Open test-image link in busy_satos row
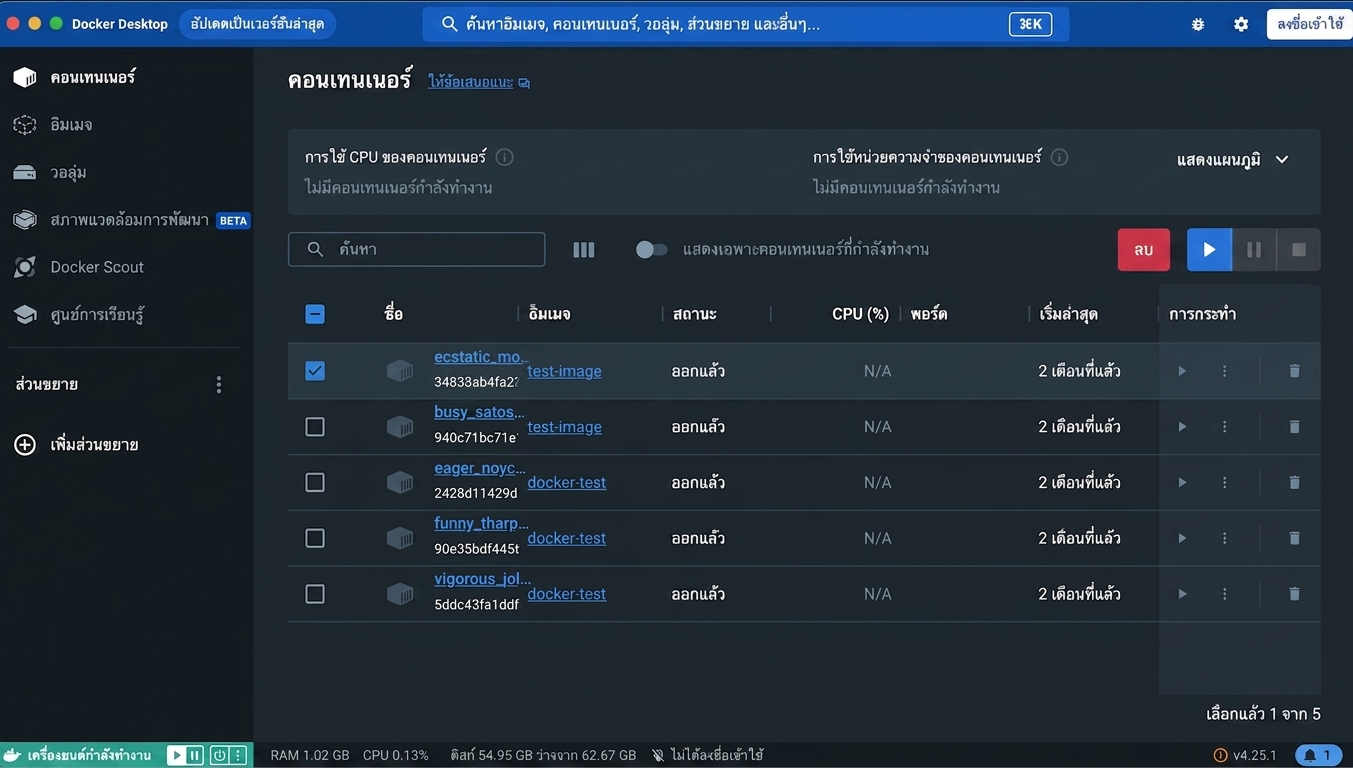Screen dimensions: 1353x768 click(565, 427)
